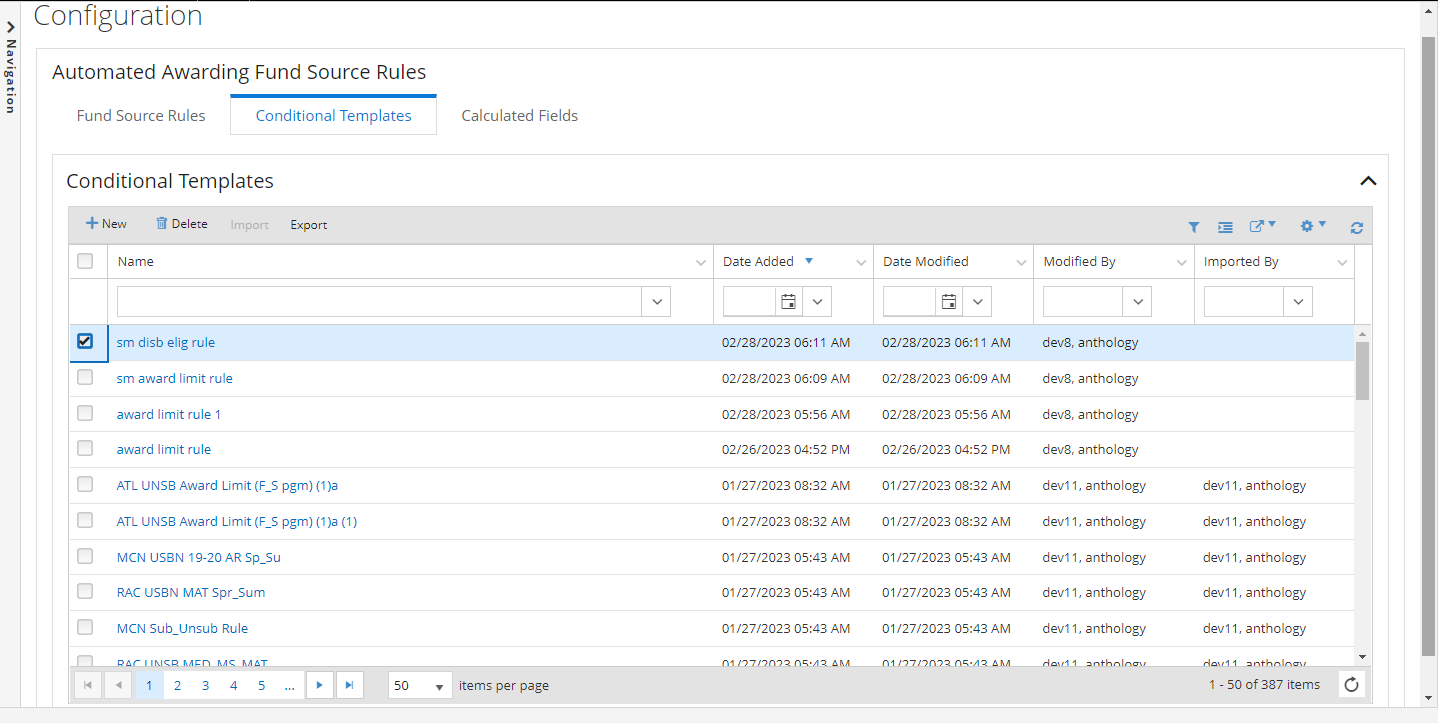
Task: Toggle the select-all header checkbox
Action: pyautogui.click(x=85, y=261)
